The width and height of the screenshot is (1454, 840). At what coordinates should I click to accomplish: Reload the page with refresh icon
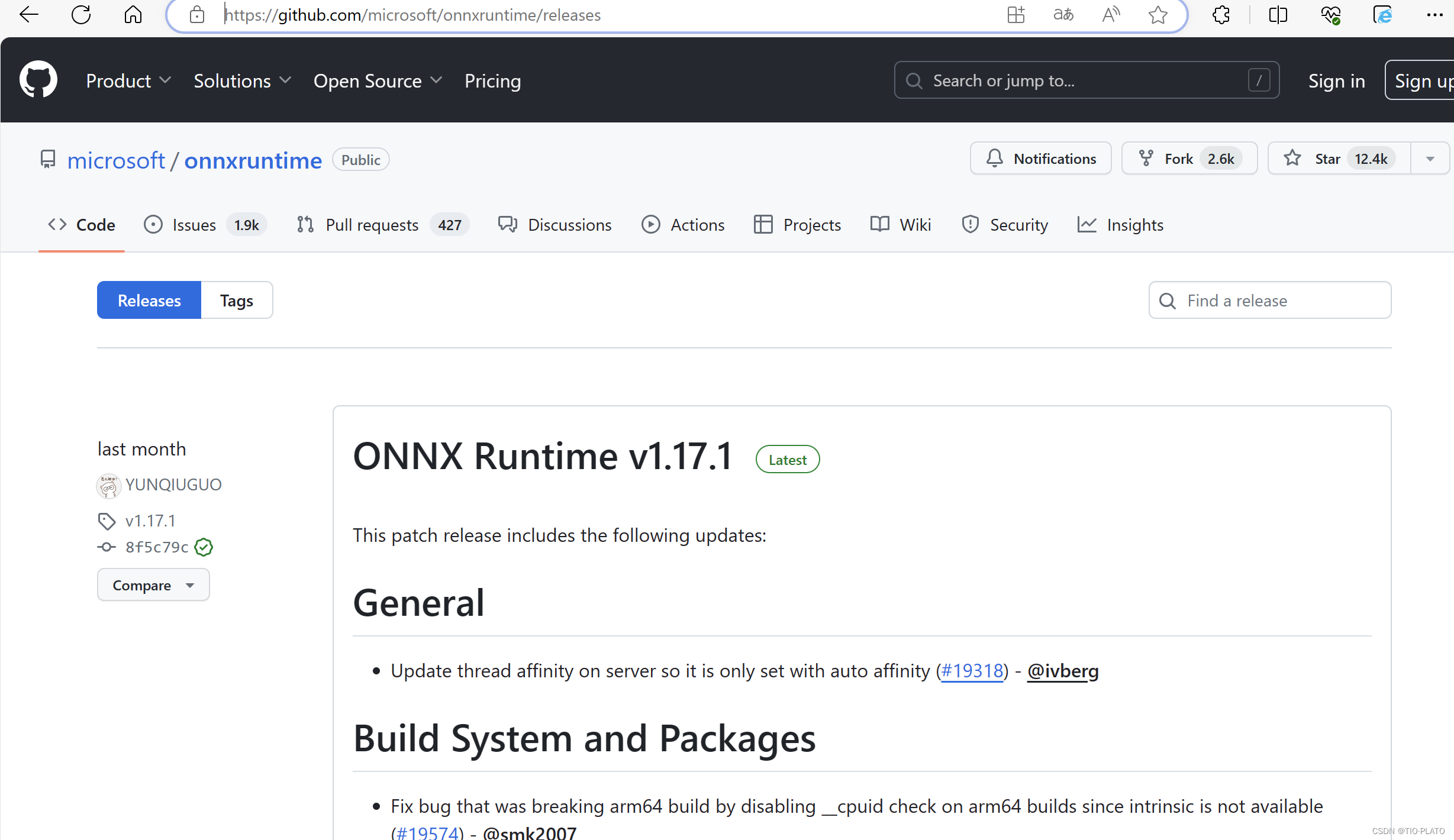click(81, 15)
